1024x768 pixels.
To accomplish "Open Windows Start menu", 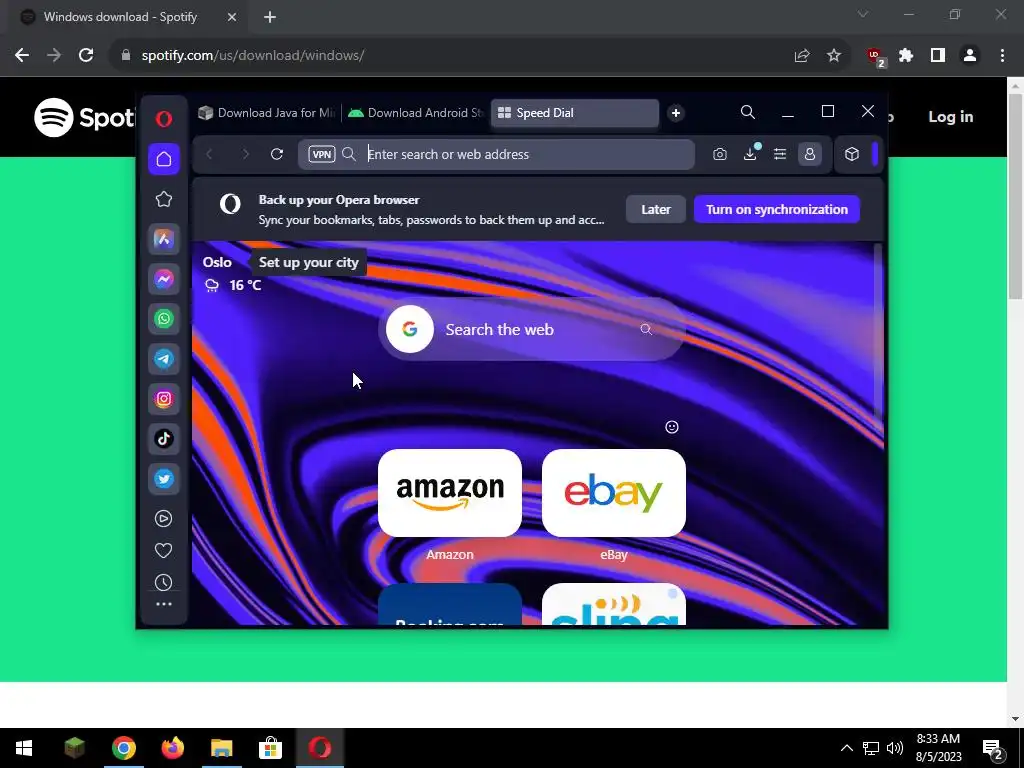I will pos(24,748).
